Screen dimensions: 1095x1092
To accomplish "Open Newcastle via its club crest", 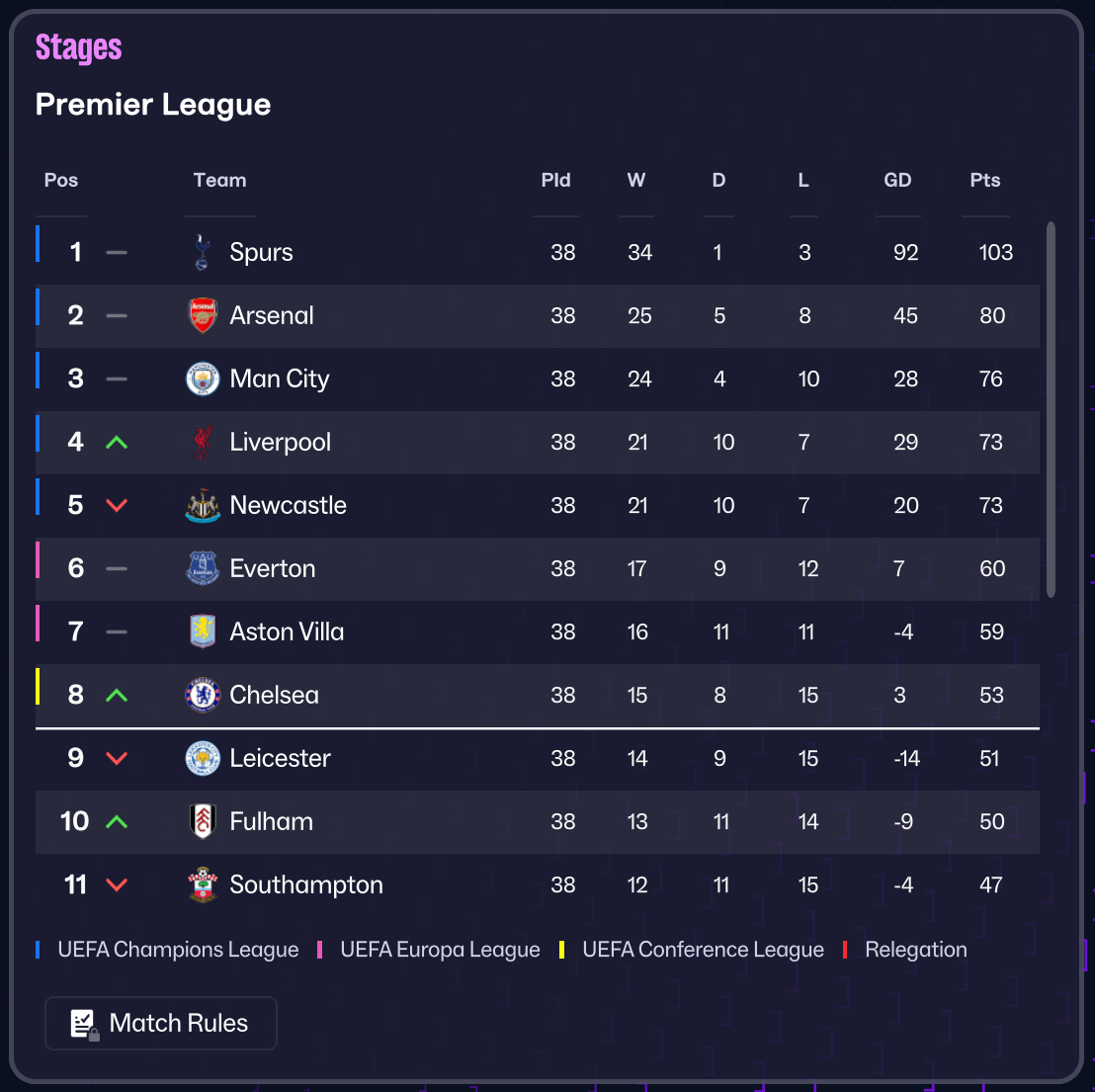I will 203,505.
